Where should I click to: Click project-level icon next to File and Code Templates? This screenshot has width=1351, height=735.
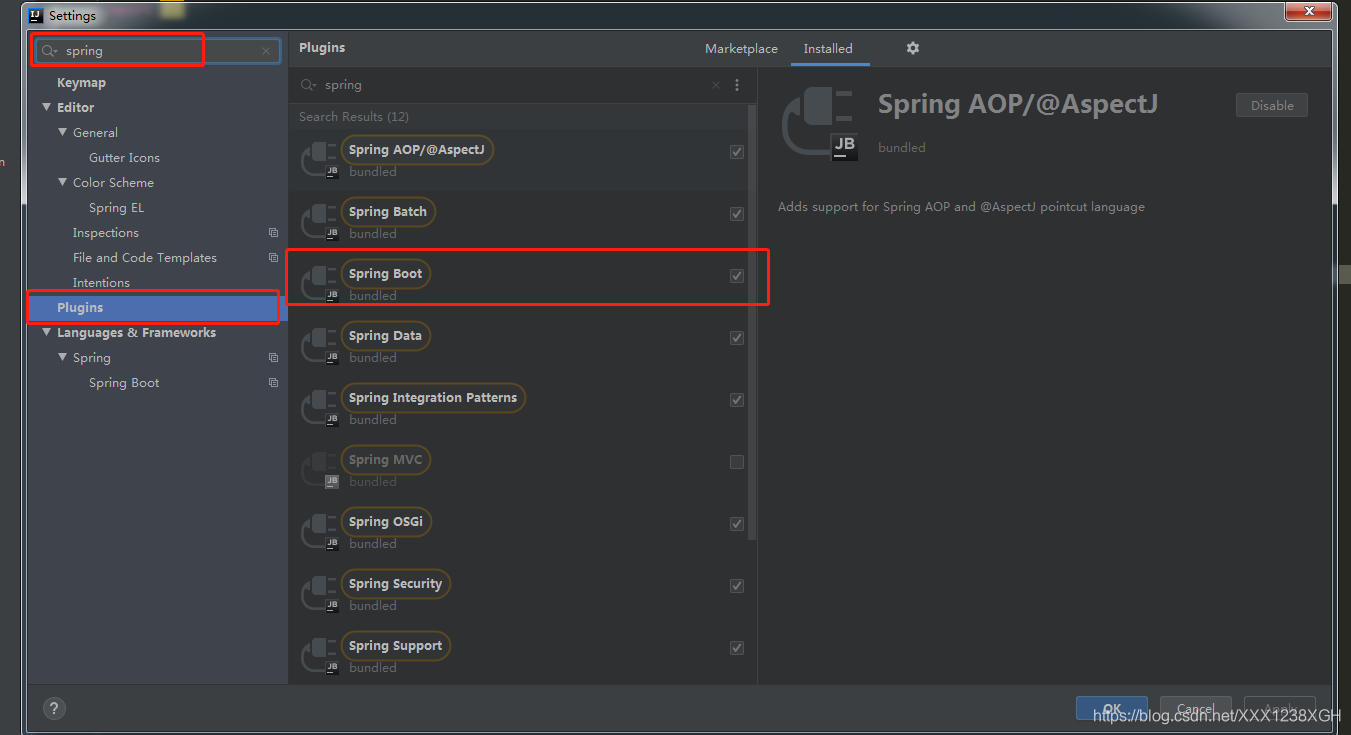(x=273, y=258)
